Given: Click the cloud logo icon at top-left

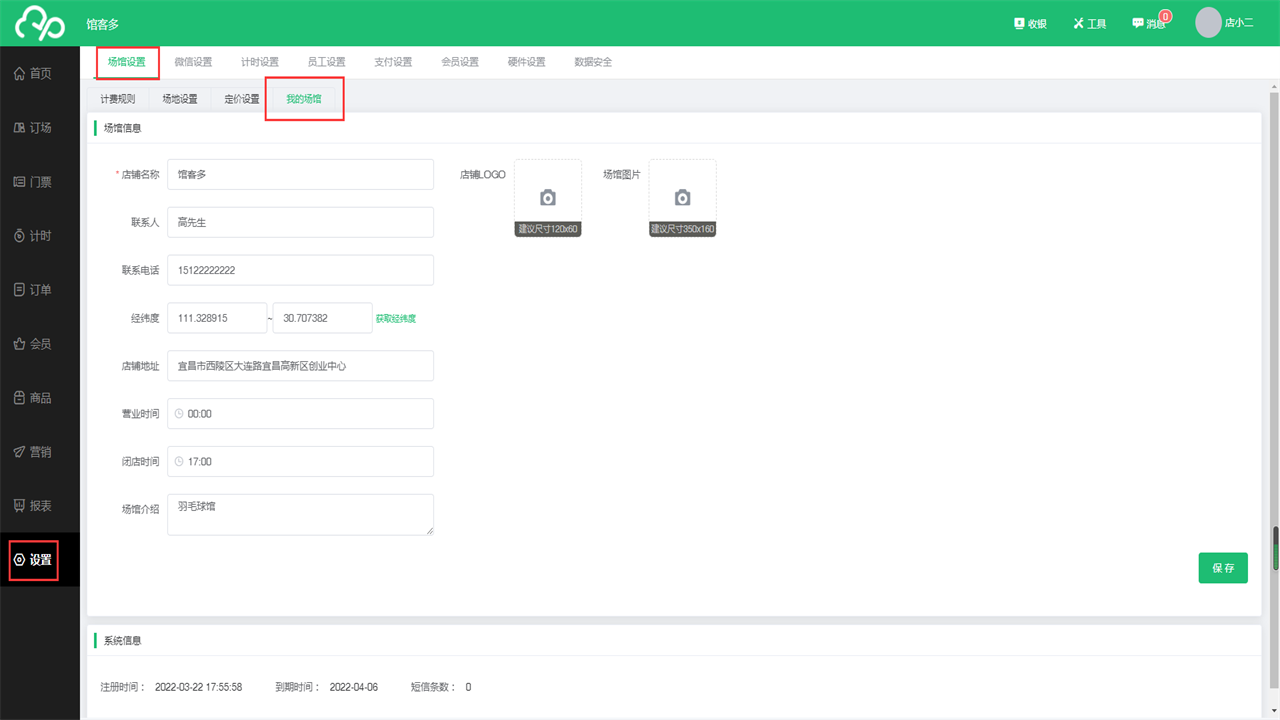Looking at the screenshot, I should pyautogui.click(x=40, y=23).
